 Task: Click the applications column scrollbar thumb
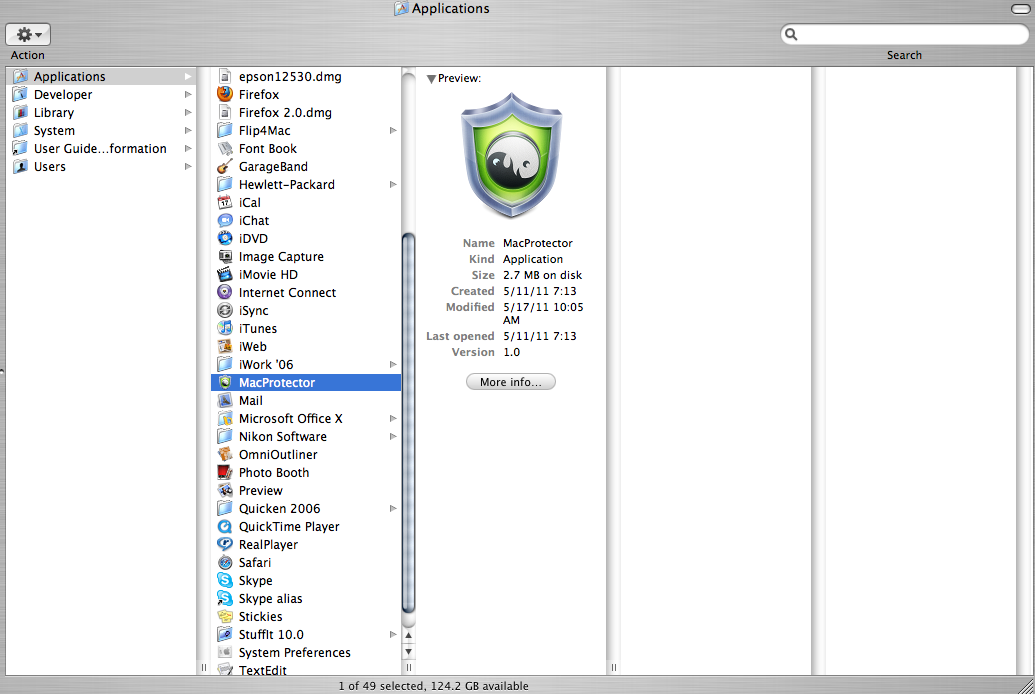[x=409, y=423]
